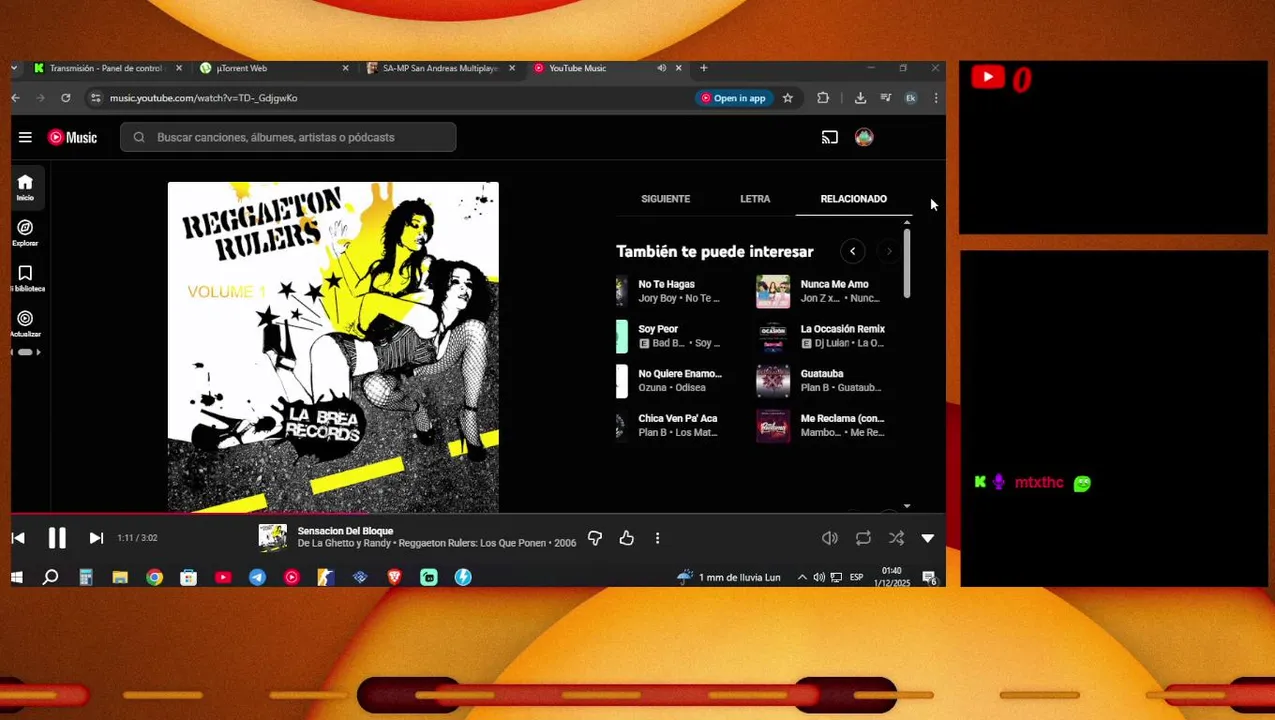Click the Me Reclama song thumbnail
Screen dimensions: 1275x720
(773, 426)
